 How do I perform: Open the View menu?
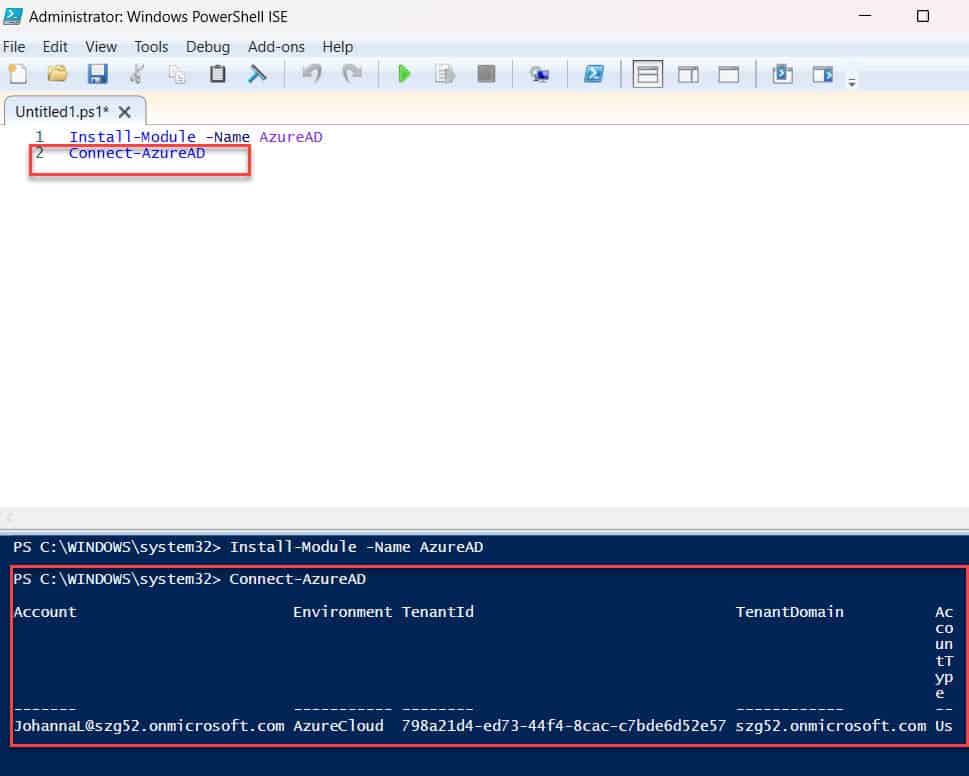point(101,47)
